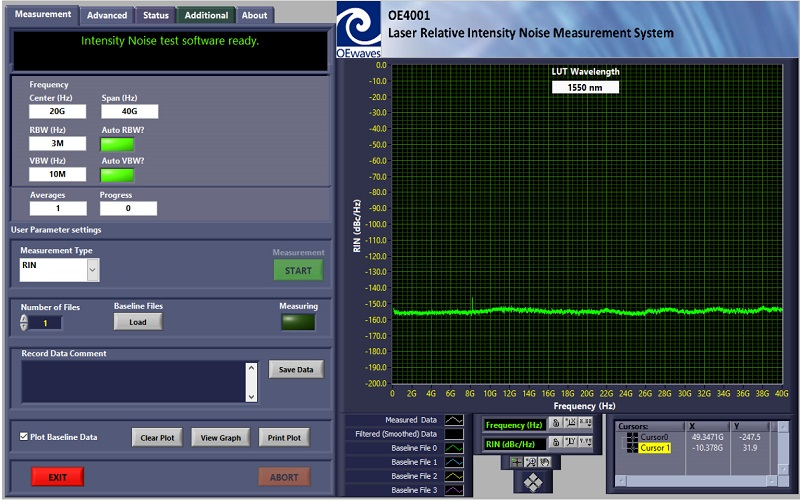
Task: Click the green START measurement button
Action: 298,270
